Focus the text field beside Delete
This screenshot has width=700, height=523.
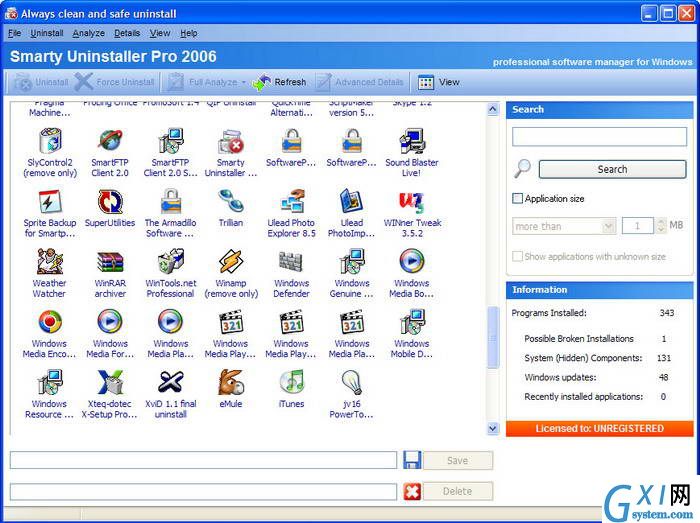click(x=203, y=491)
